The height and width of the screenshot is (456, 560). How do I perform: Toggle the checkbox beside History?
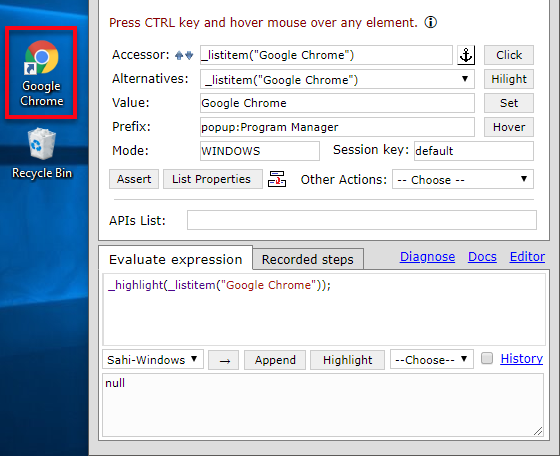click(487, 358)
